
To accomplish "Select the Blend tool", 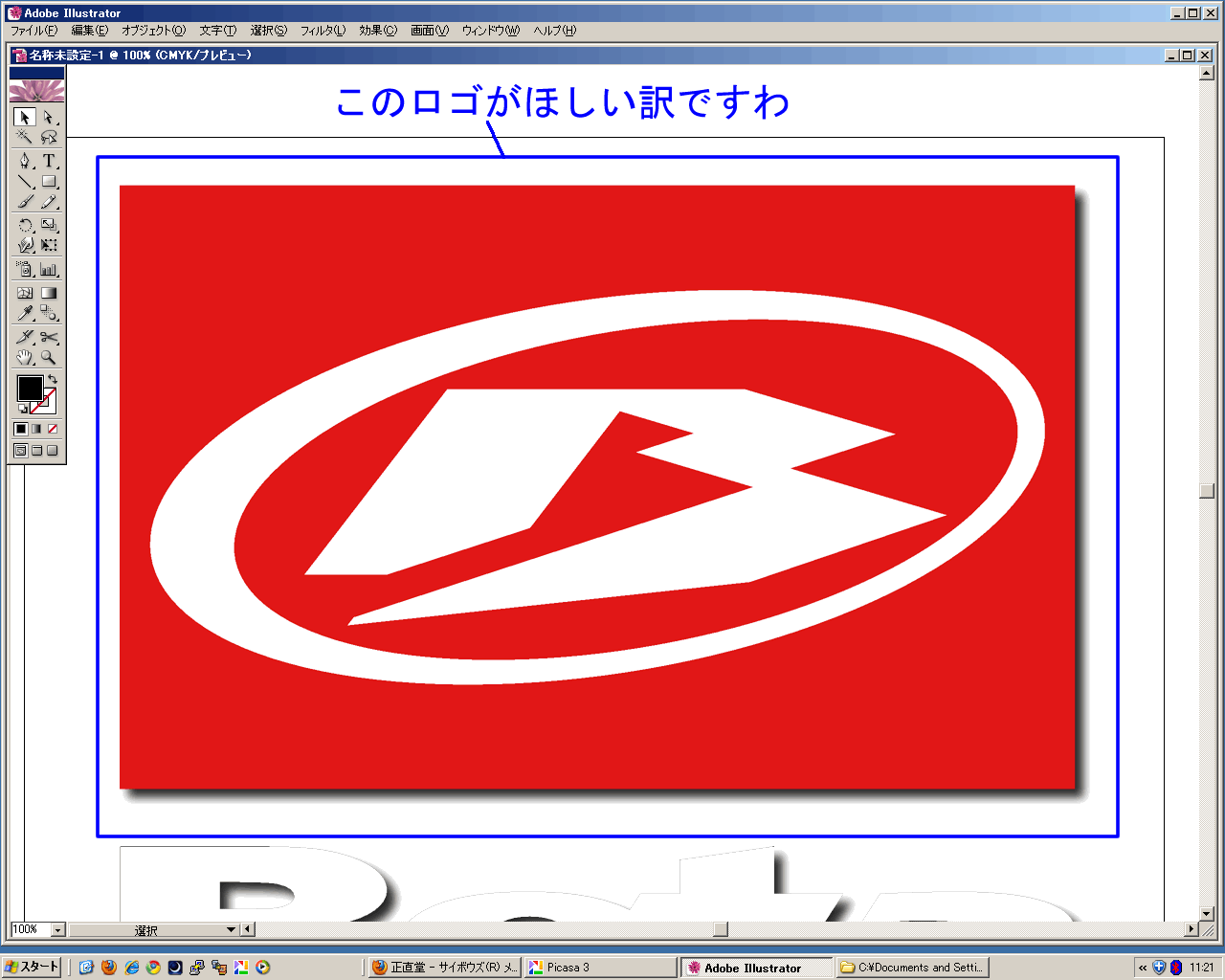I will point(49,313).
